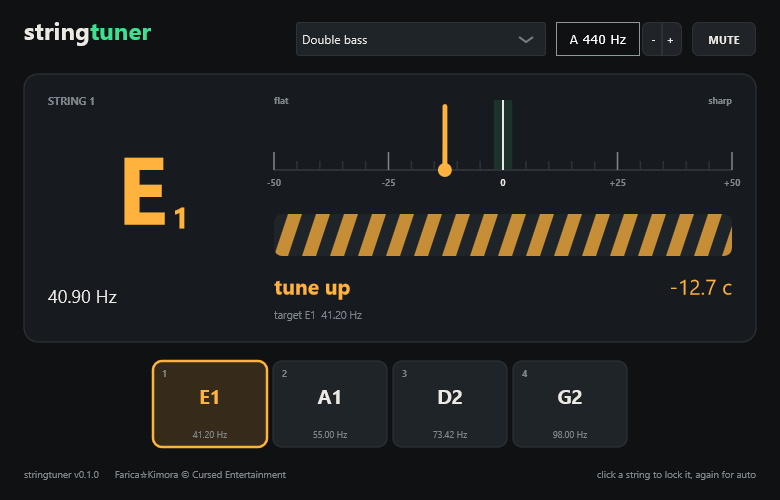The image size is (780, 500).
Task: Click the orange needle knob on the cents meter
Action: (x=445, y=170)
